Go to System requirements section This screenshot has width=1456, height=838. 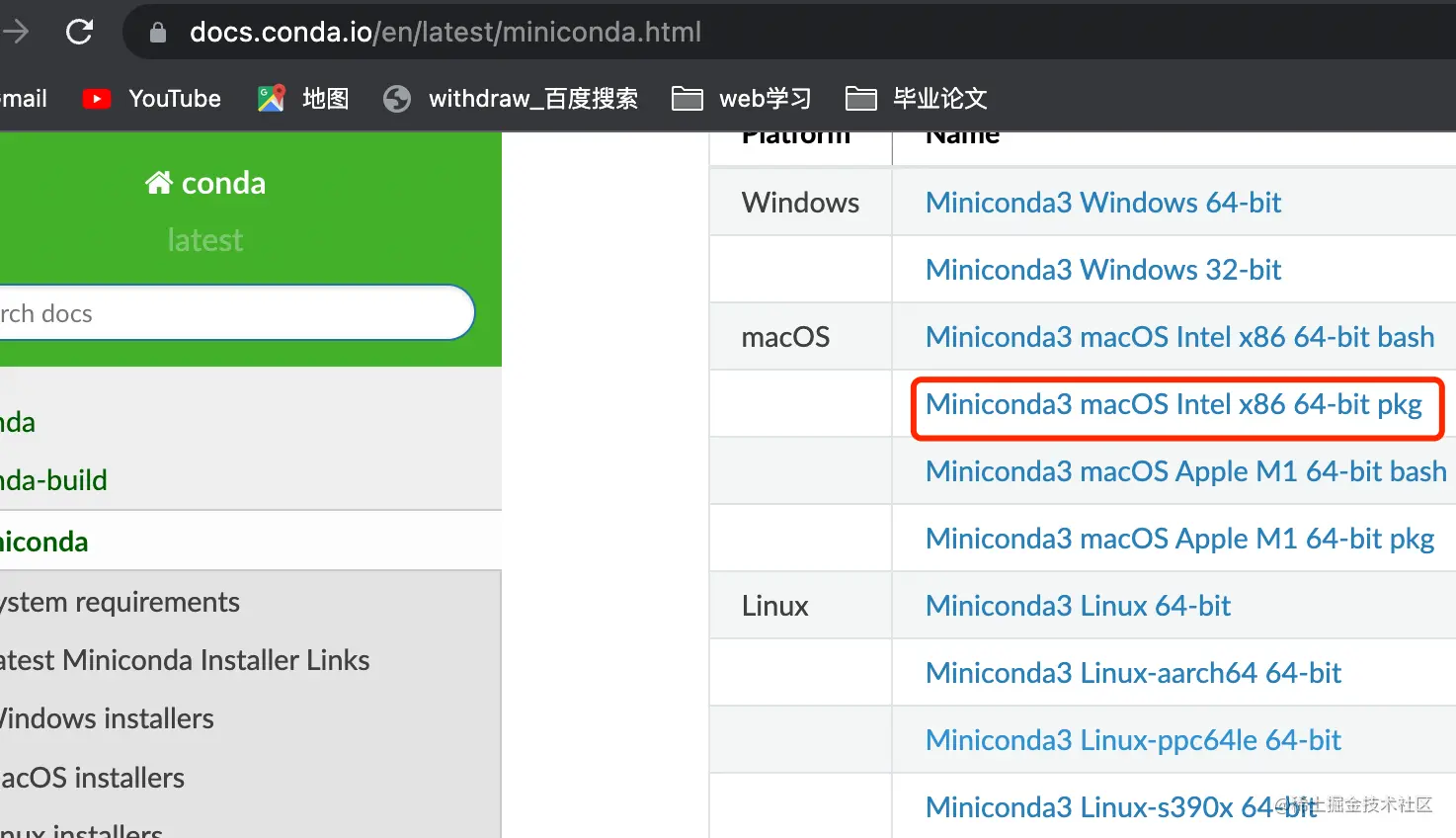[x=120, y=602]
